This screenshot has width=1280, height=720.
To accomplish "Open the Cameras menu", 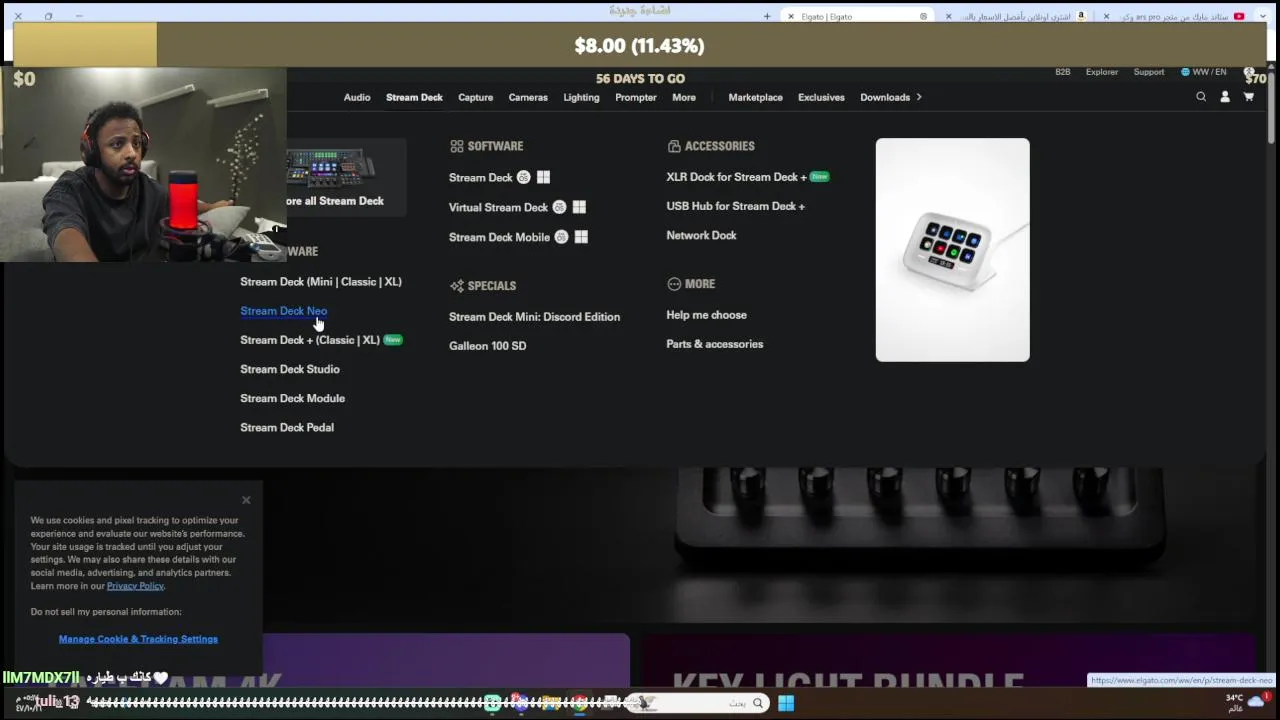I will pyautogui.click(x=528, y=97).
